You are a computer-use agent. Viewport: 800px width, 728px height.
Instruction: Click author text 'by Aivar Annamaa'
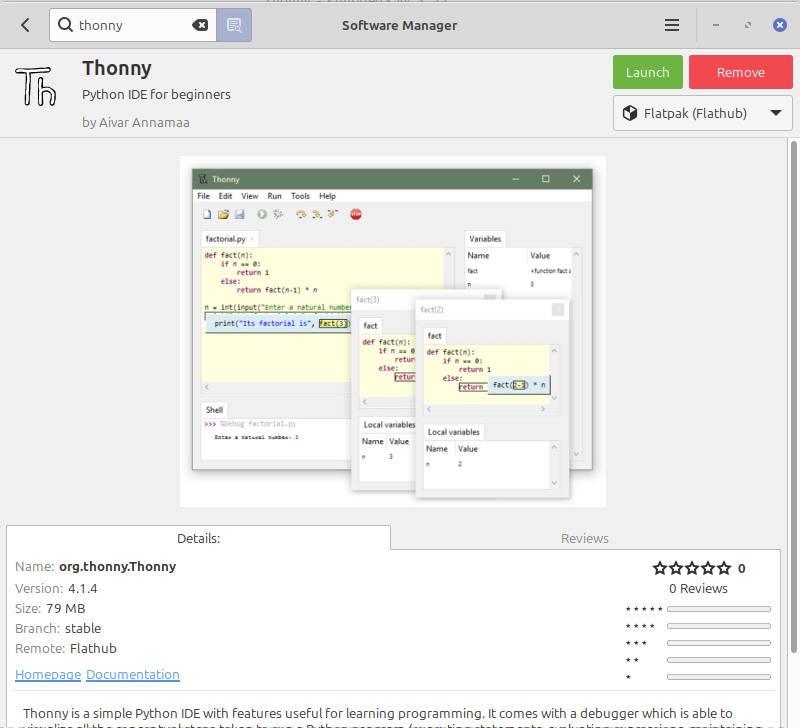pos(136,122)
